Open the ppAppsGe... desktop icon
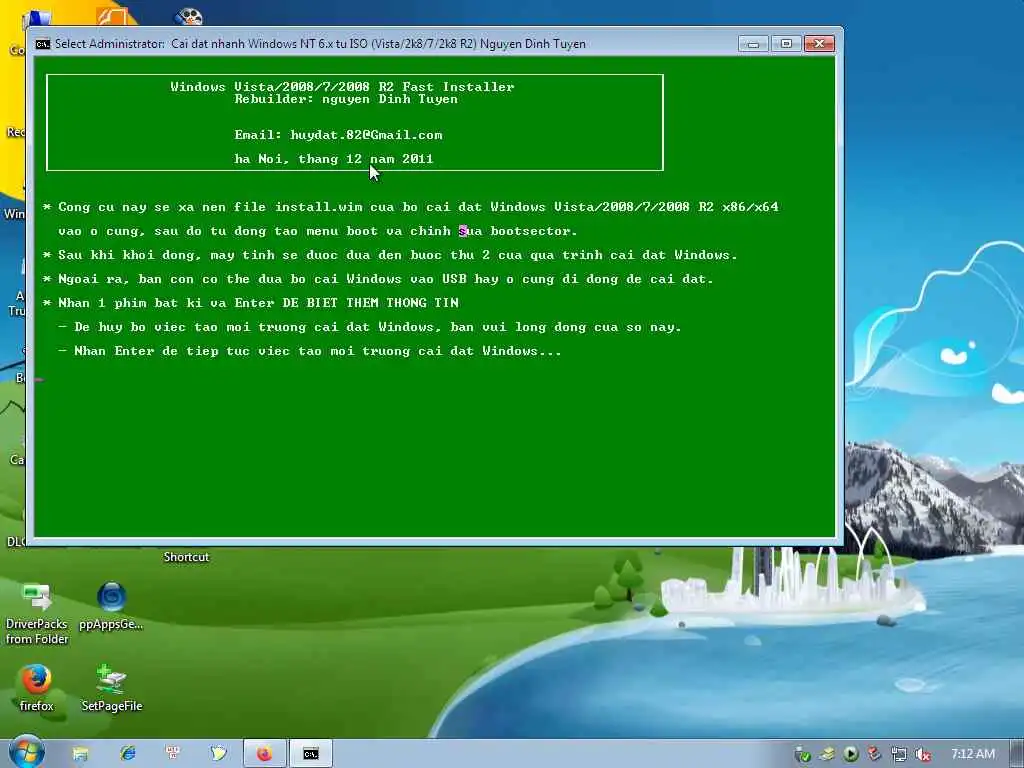This screenshot has height=768, width=1024. click(x=111, y=607)
